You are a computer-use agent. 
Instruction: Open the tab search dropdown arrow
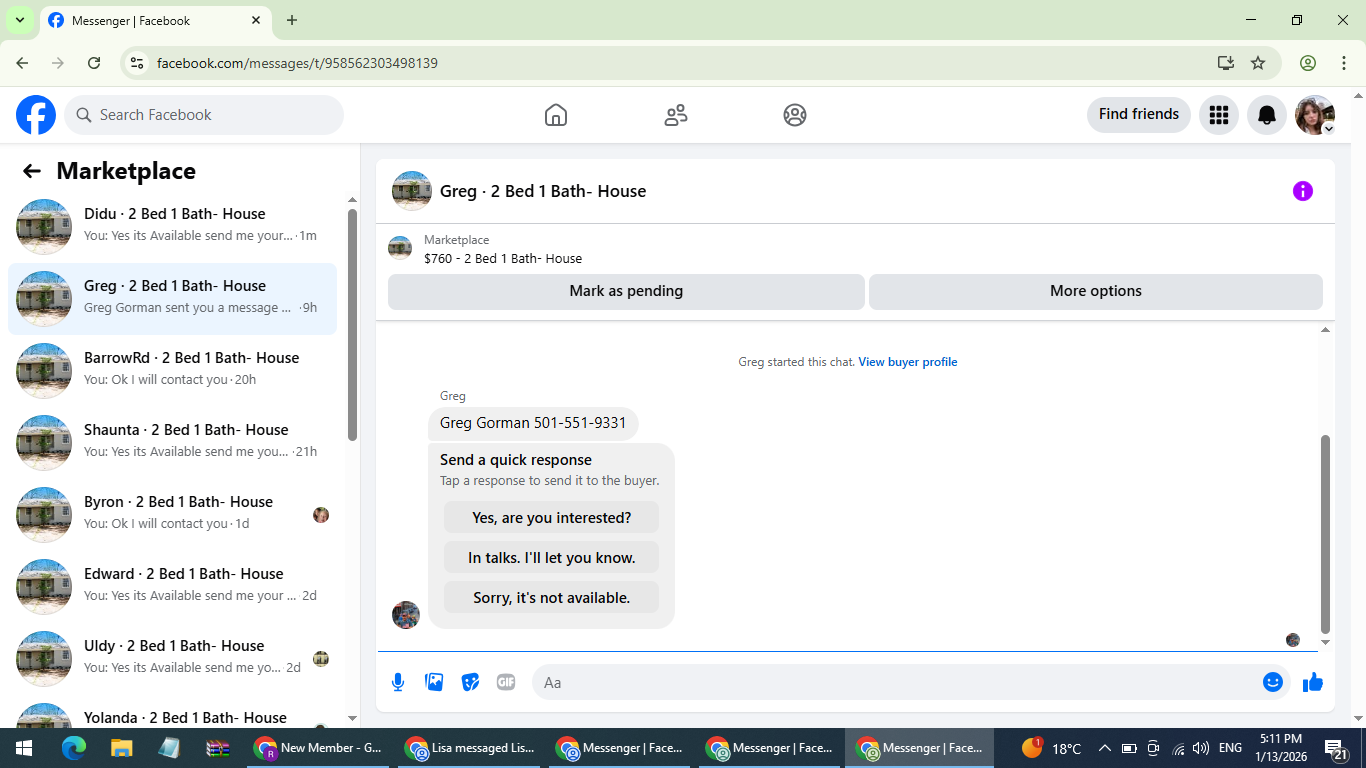[x=19, y=20]
